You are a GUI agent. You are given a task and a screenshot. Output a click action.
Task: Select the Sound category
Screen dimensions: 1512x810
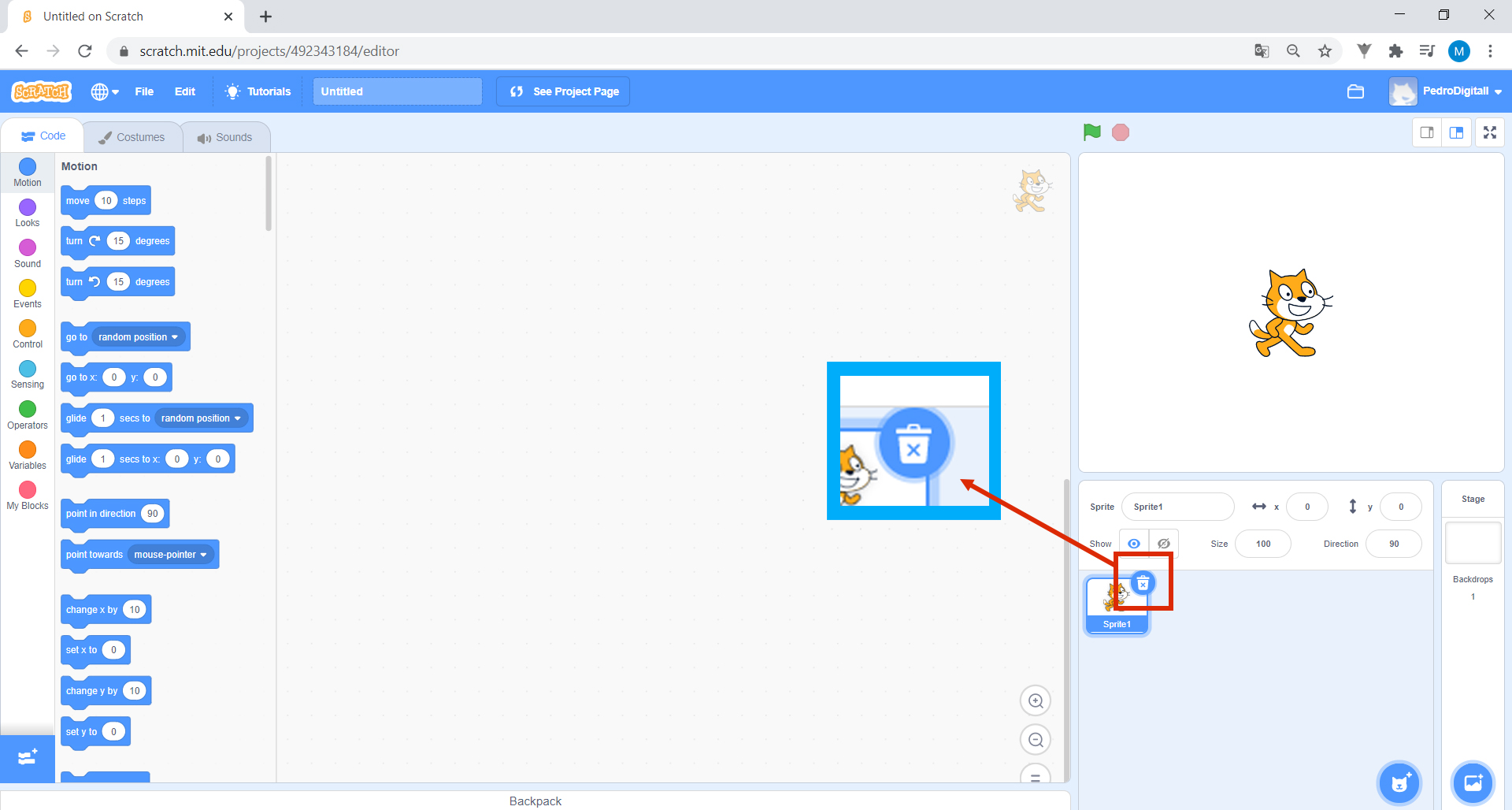28,254
